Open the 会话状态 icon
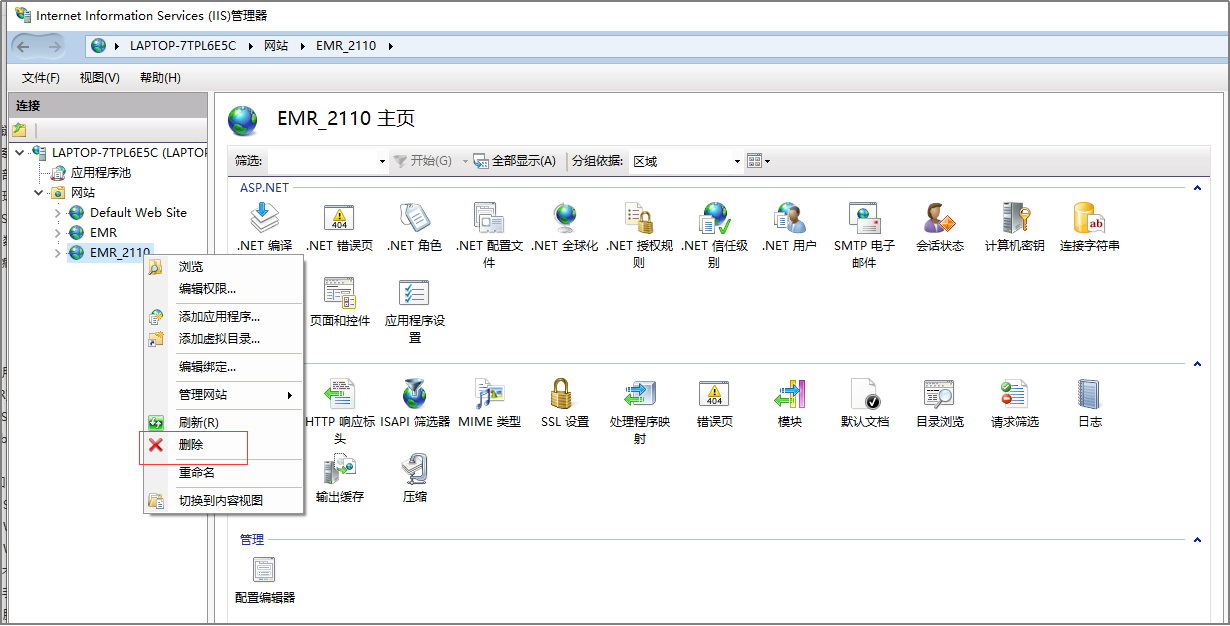Viewport: 1230px width, 626px height. [x=939, y=217]
